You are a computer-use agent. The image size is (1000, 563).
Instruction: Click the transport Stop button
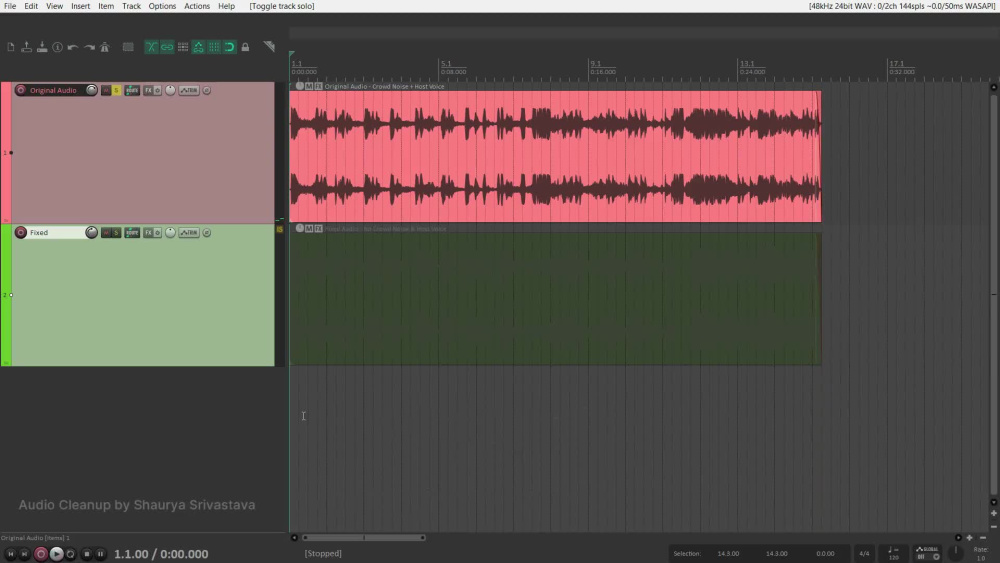pyautogui.click(x=87, y=554)
